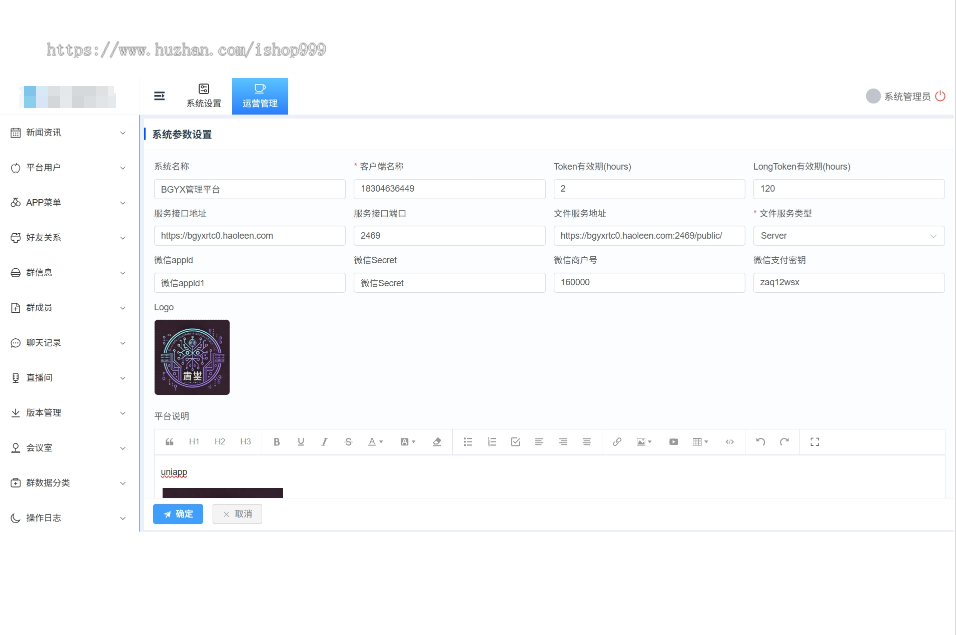Insert a video in editor
Screen dimensions: 956x635
coord(673,442)
